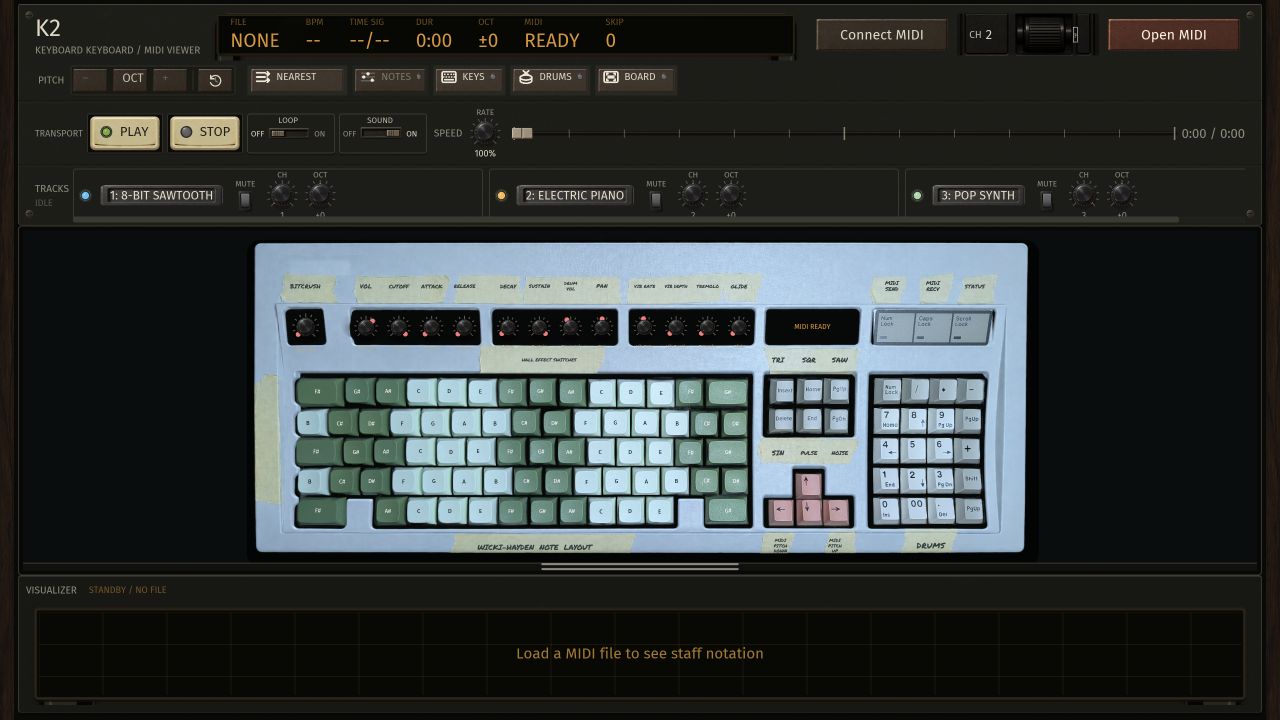Screen dimensions: 1280x720
Task: Click the numpad 5 key
Action: pyautogui.click(x=914, y=448)
